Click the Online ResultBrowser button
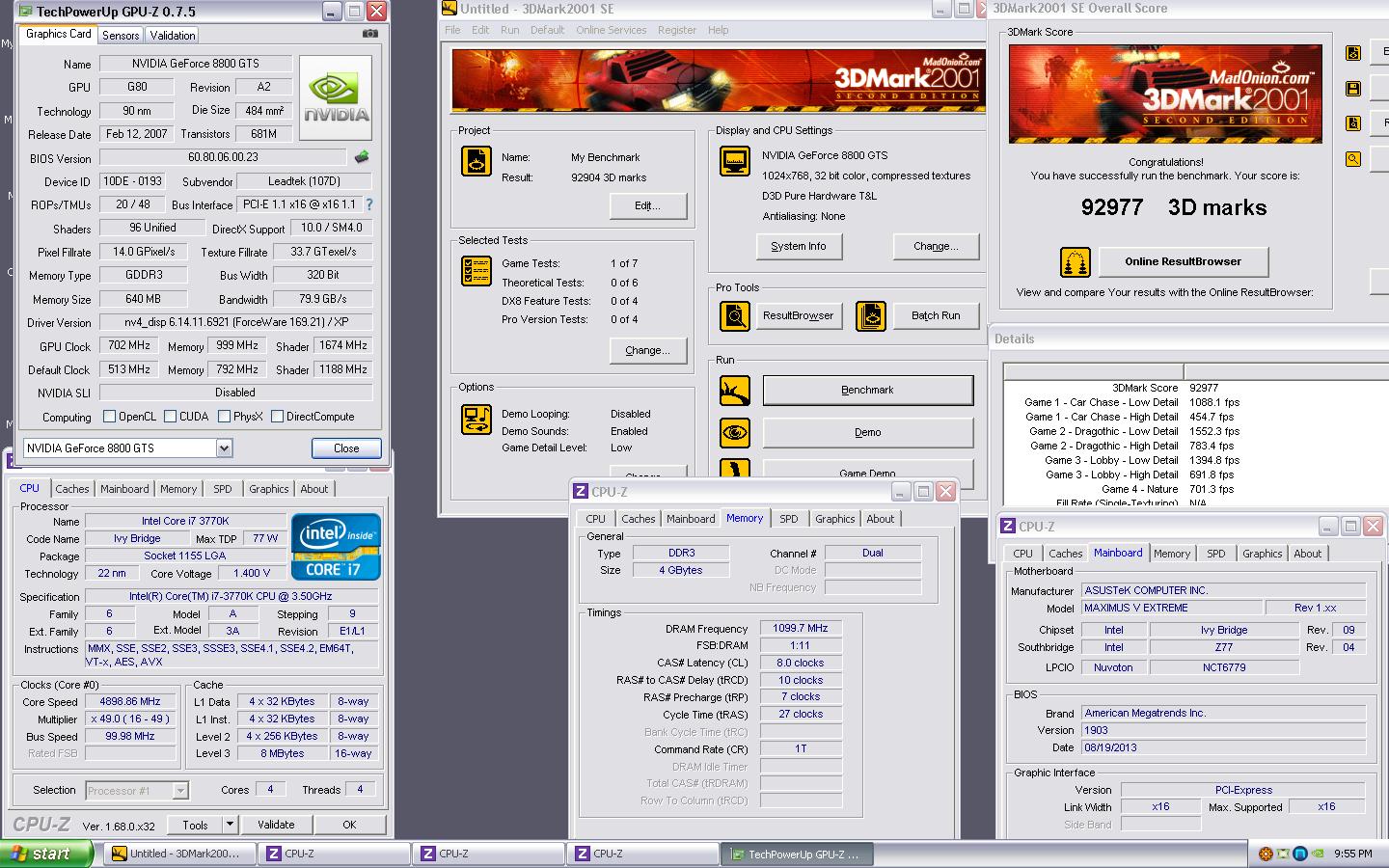The width and height of the screenshot is (1389, 868). (x=1184, y=261)
